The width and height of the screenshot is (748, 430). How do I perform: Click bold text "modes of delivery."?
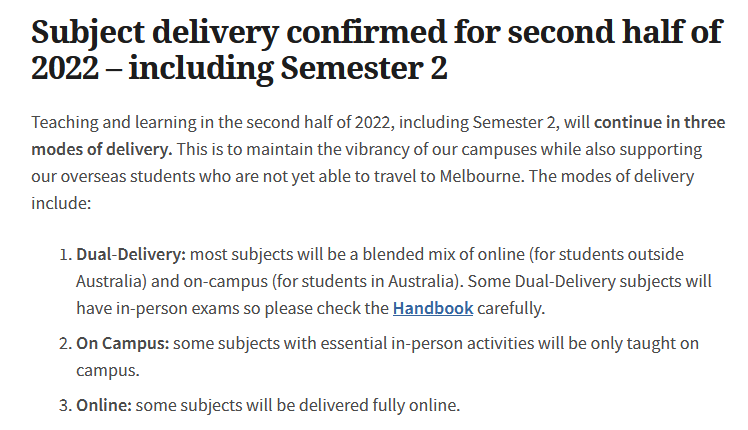click(x=102, y=149)
